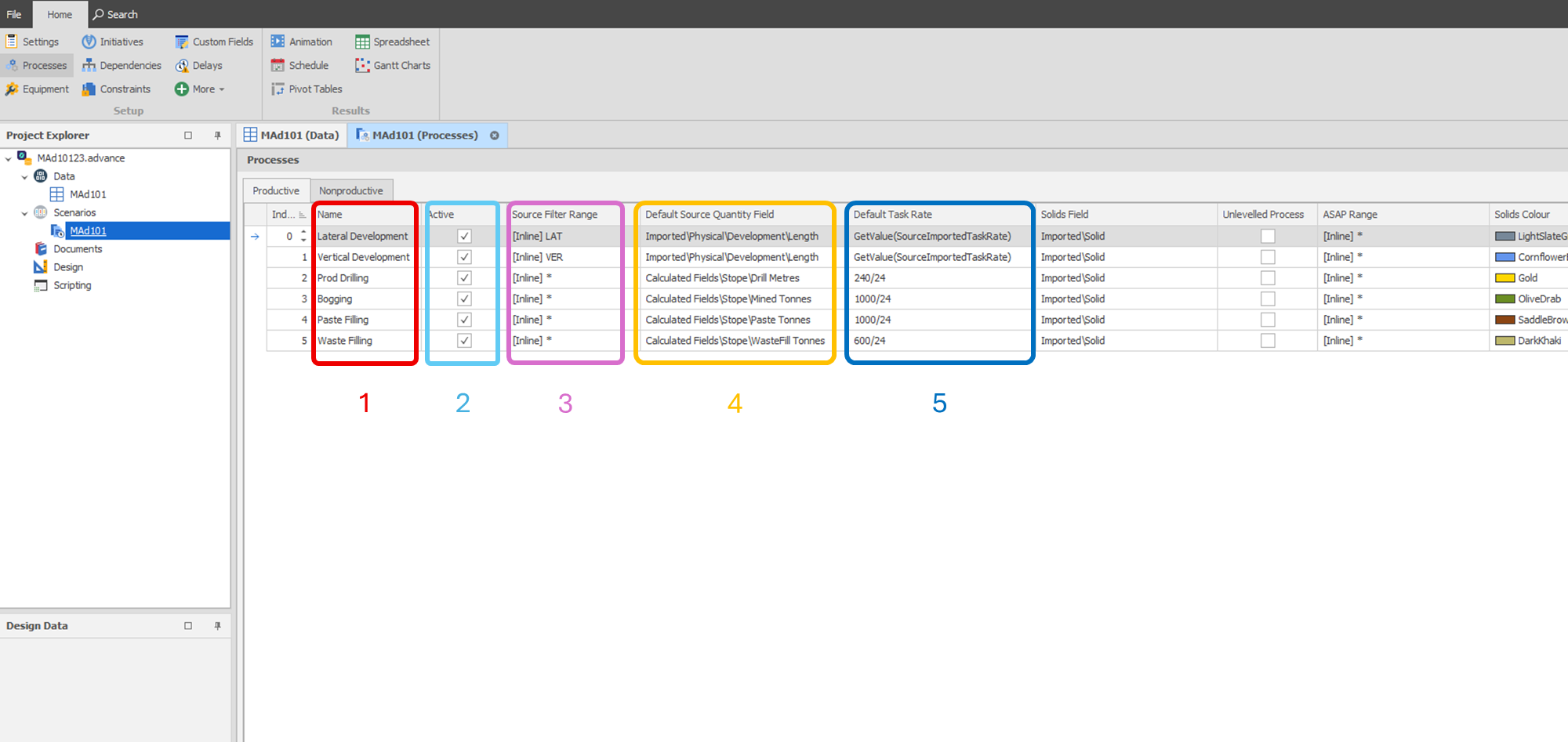Open the More dropdown in Setup
The height and width of the screenshot is (742, 1568).
[x=201, y=89]
